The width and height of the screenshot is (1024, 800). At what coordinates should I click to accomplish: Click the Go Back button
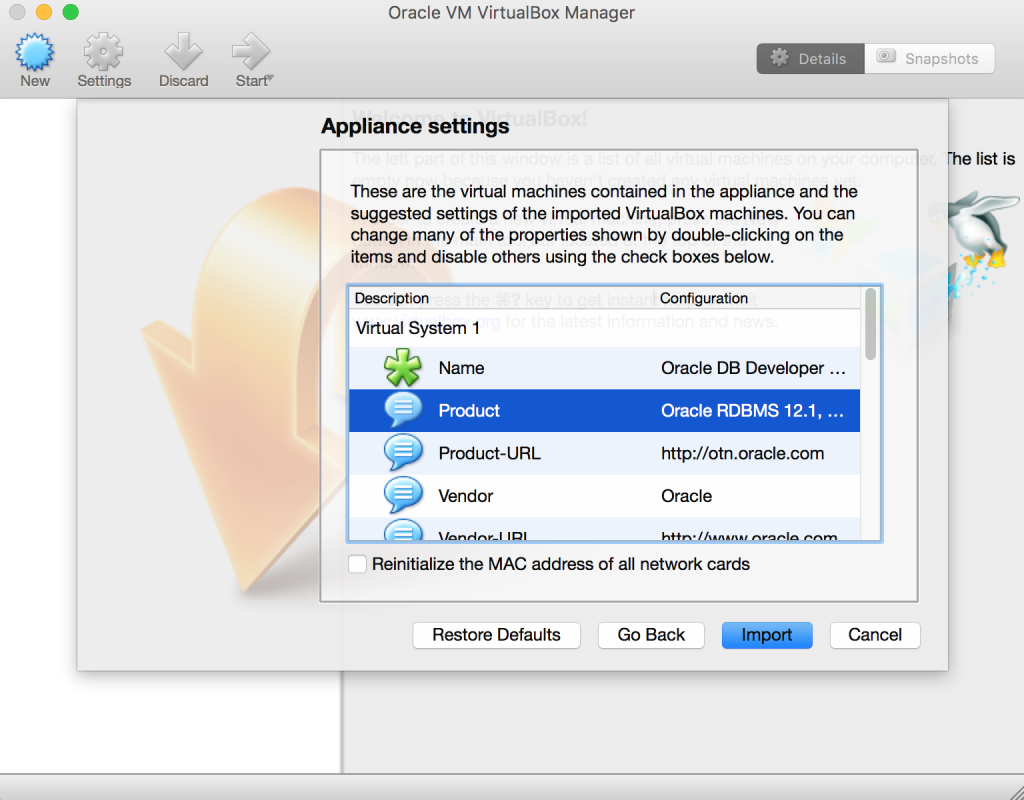click(651, 635)
